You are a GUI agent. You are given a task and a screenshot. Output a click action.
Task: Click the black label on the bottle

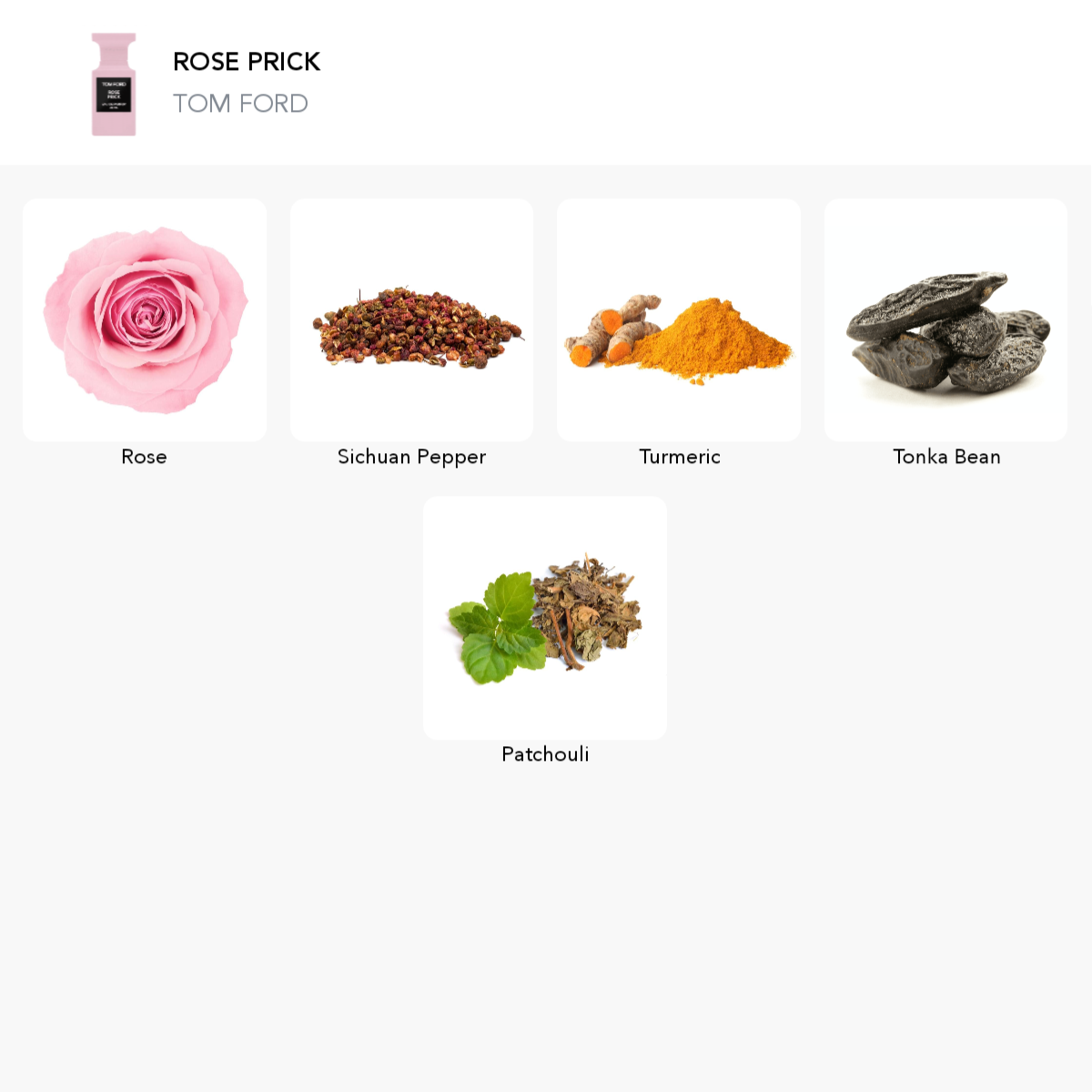point(114,95)
